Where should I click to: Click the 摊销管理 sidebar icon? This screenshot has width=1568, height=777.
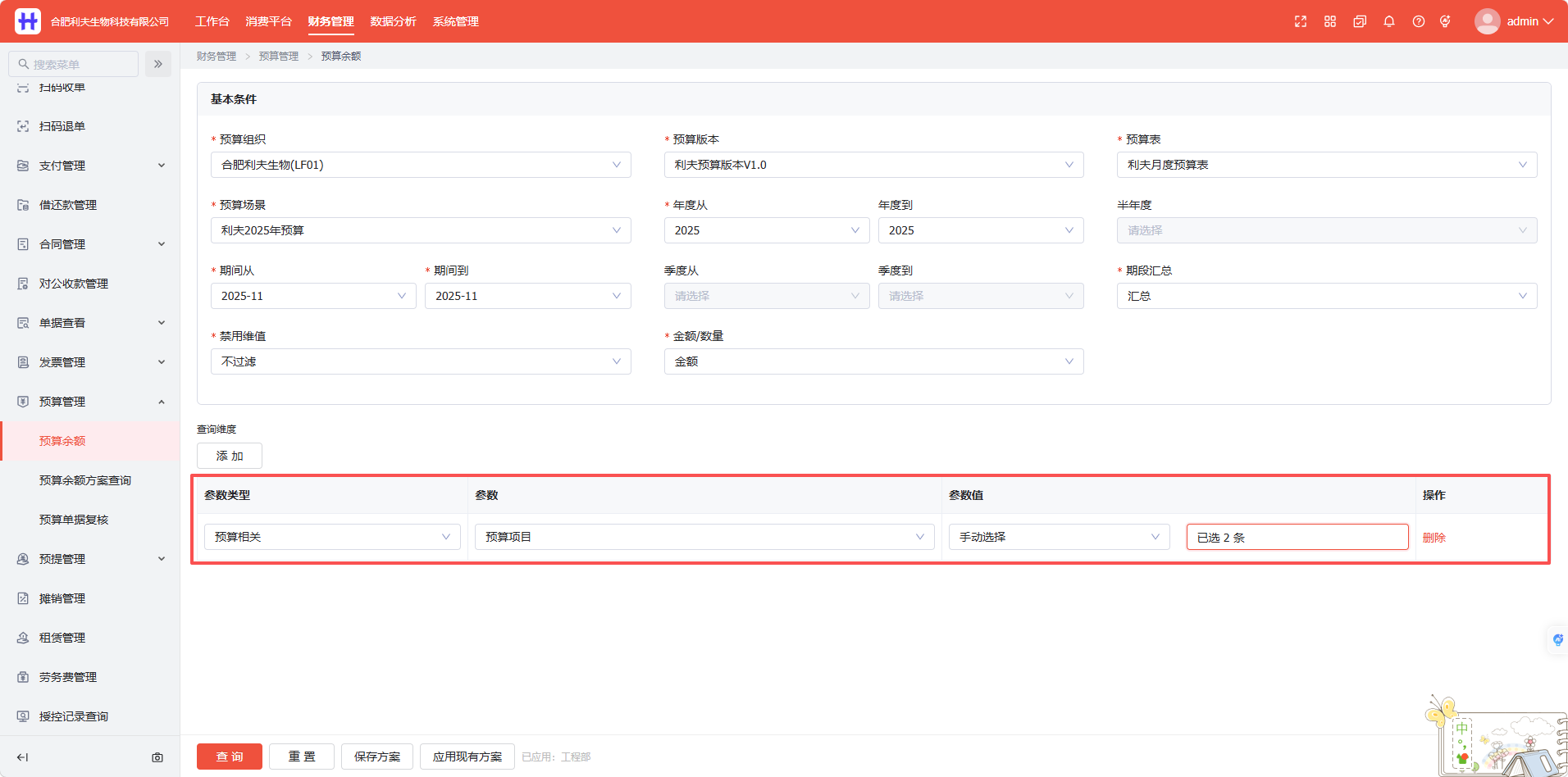tap(23, 598)
